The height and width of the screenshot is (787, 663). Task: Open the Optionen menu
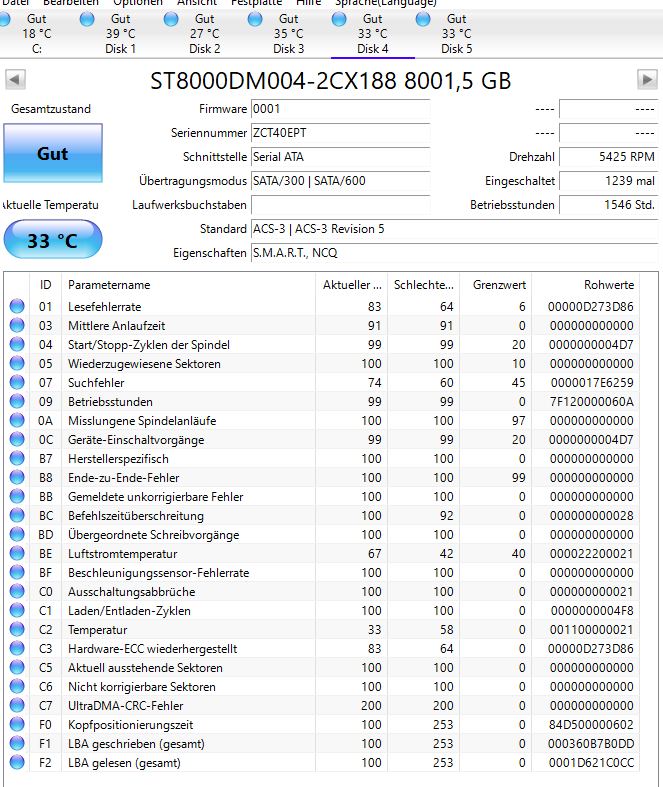click(138, 3)
